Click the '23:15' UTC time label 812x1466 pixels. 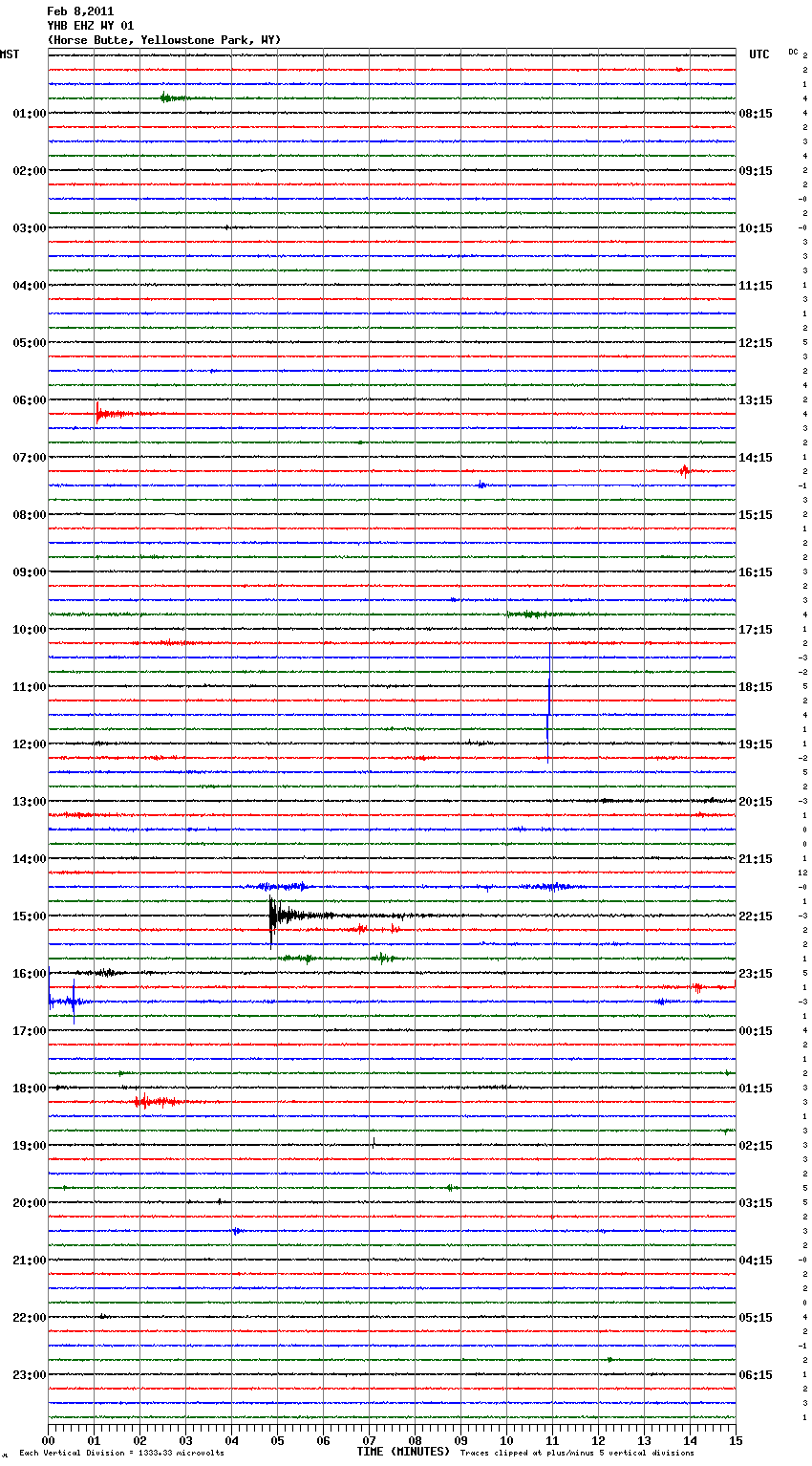[756, 974]
